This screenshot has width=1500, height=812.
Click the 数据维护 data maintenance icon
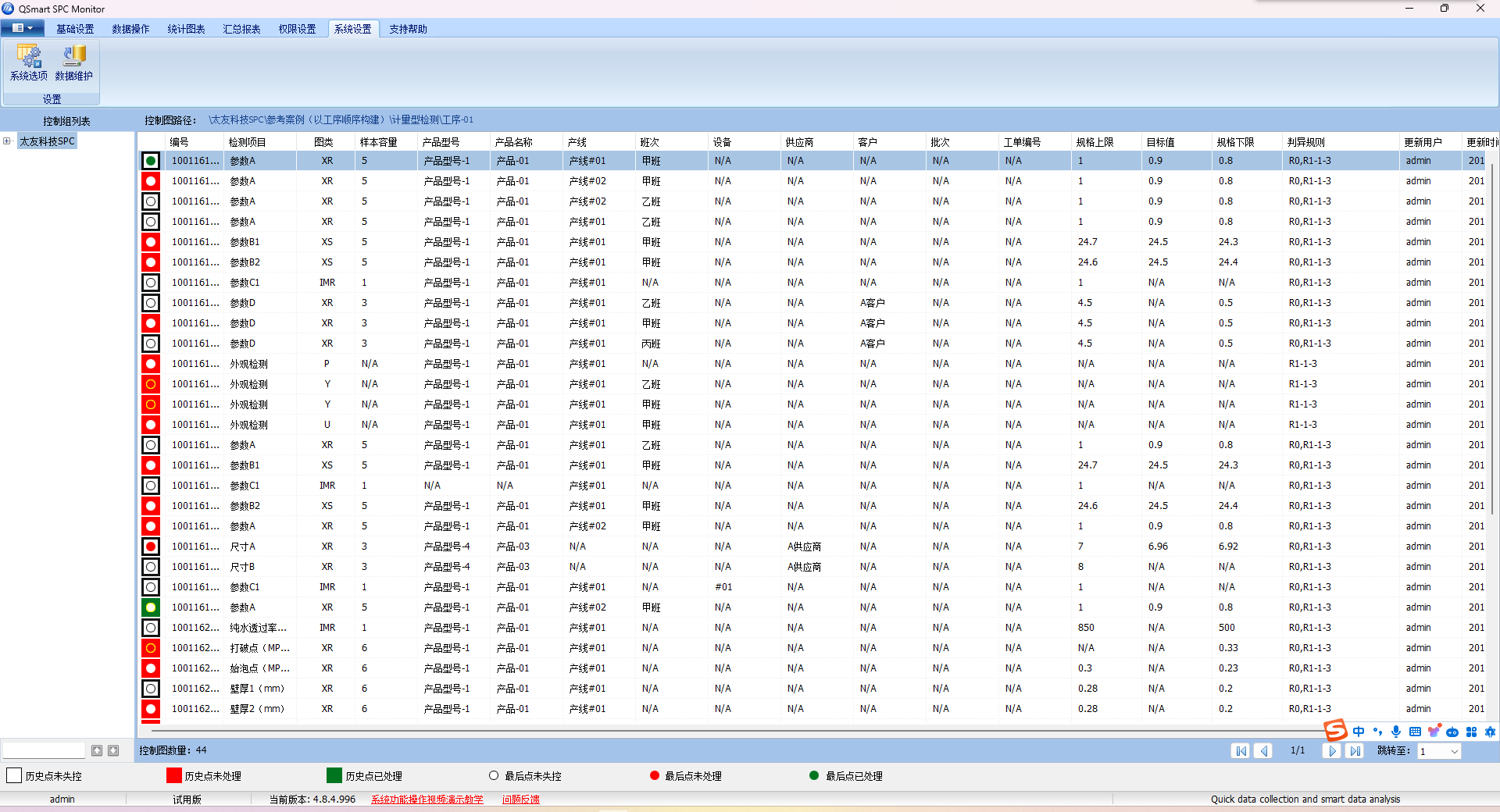point(73,62)
